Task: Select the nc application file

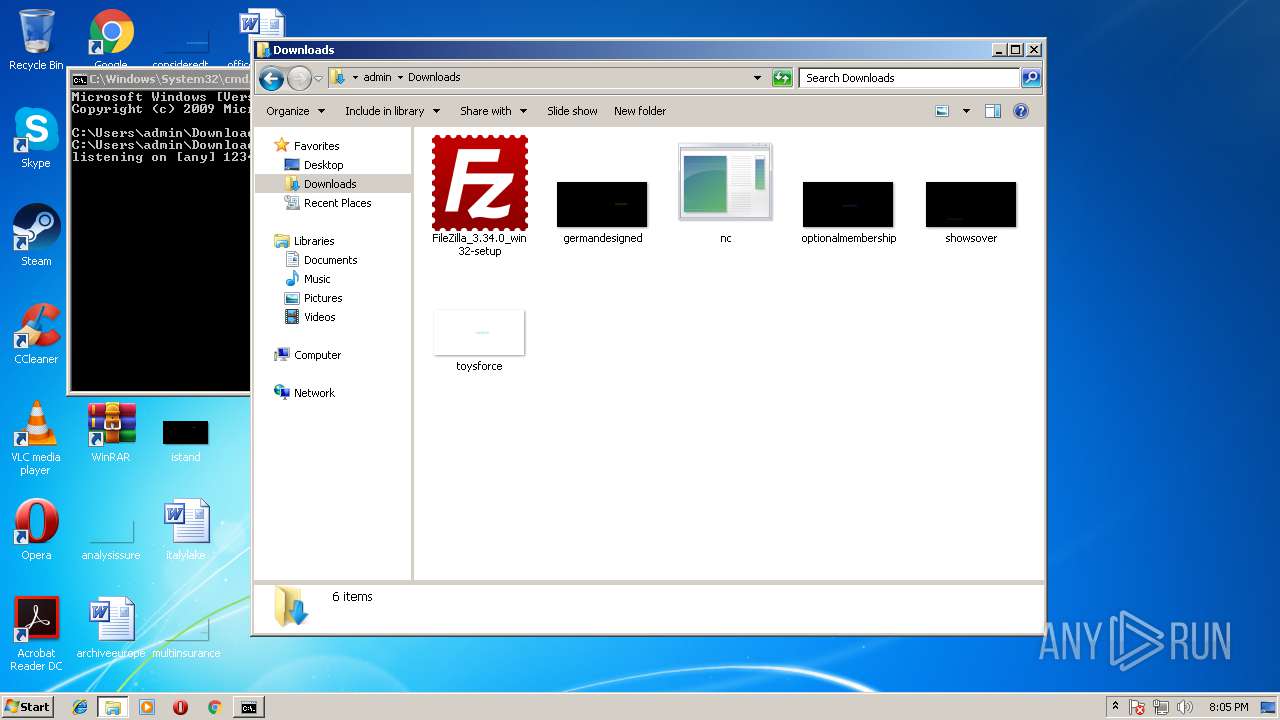Action: pos(726,182)
